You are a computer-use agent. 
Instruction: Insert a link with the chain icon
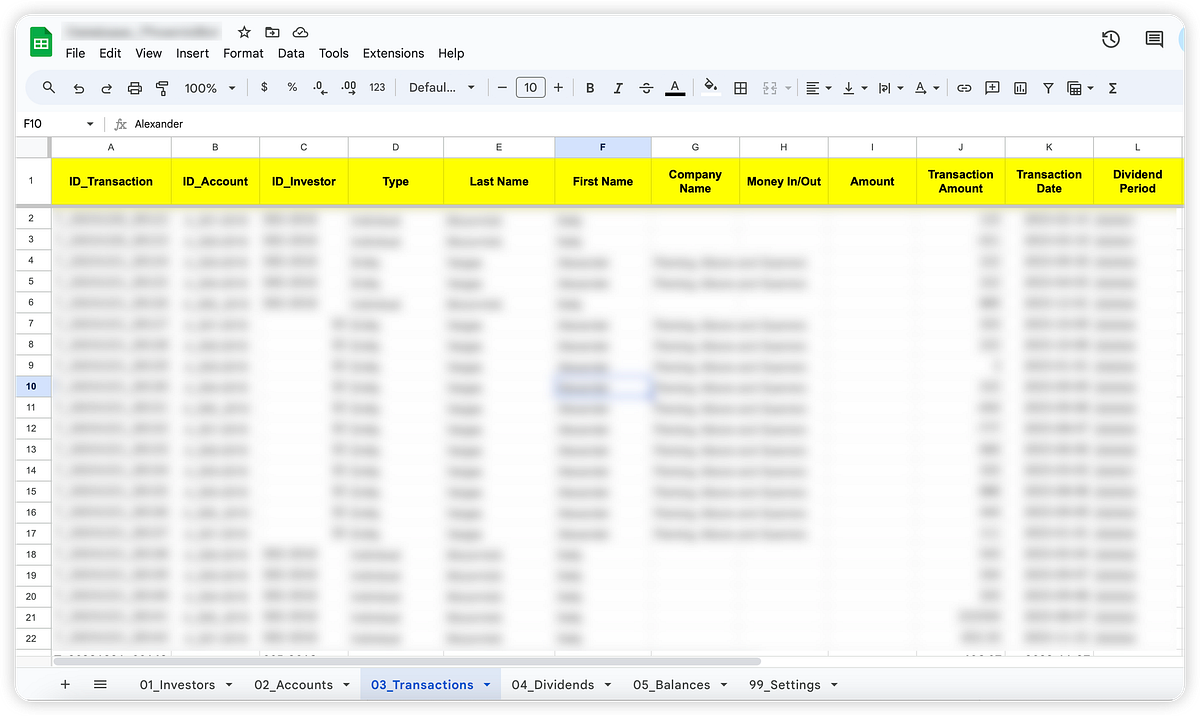pos(964,88)
